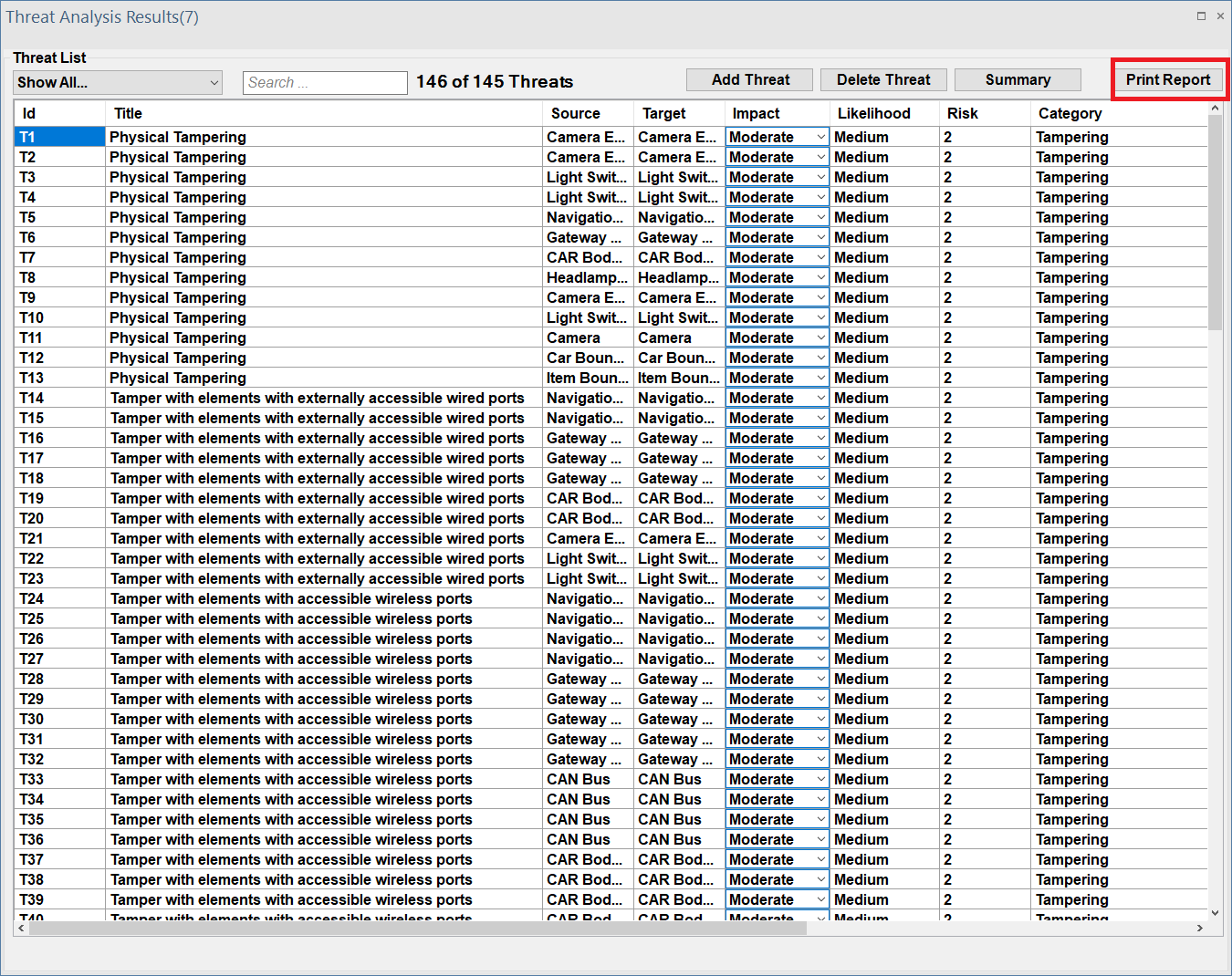Select threat row T5
This screenshot has height=976, width=1232.
(x=28, y=218)
